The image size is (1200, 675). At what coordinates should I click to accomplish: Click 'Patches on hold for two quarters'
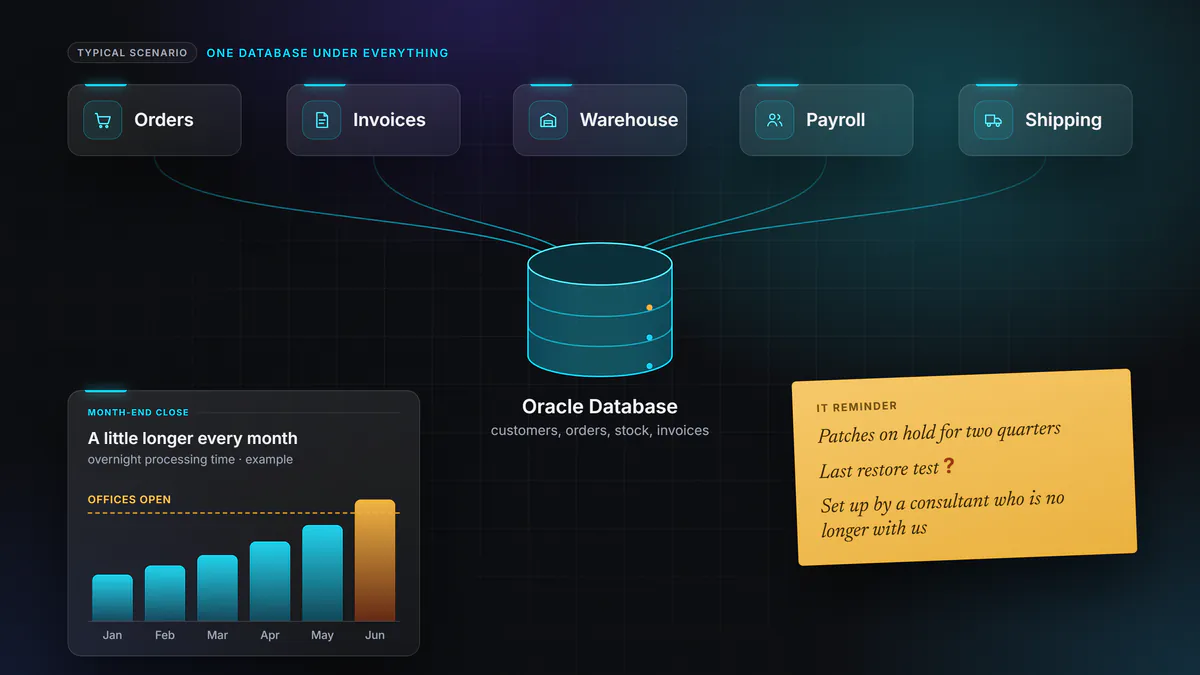click(x=939, y=434)
